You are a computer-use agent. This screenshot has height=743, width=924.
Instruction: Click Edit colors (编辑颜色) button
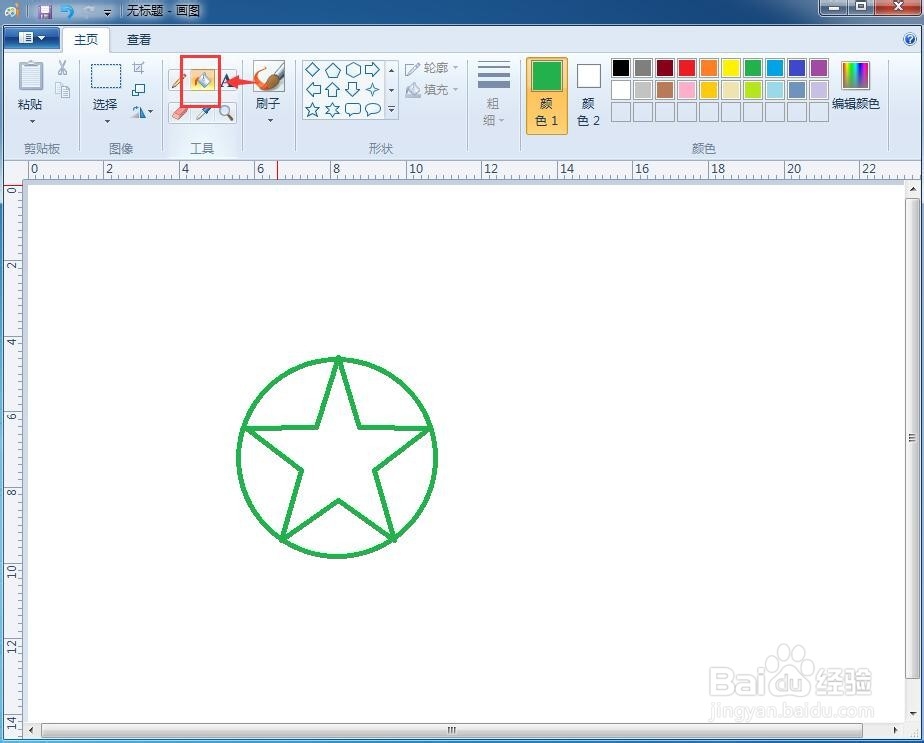click(x=856, y=87)
